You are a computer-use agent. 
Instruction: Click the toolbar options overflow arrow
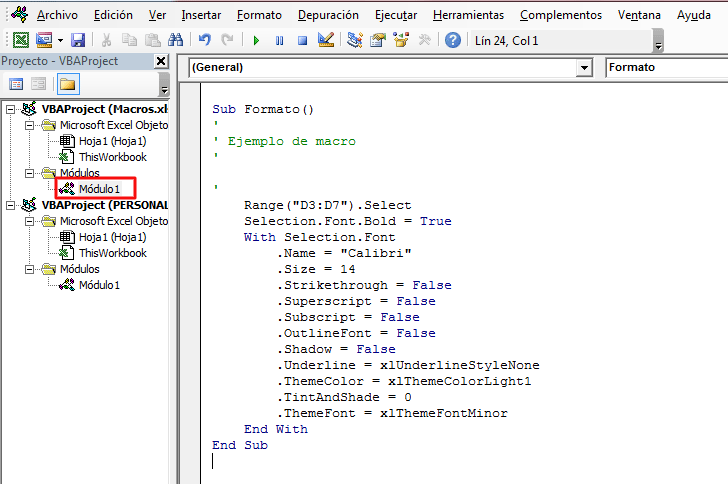click(658, 45)
